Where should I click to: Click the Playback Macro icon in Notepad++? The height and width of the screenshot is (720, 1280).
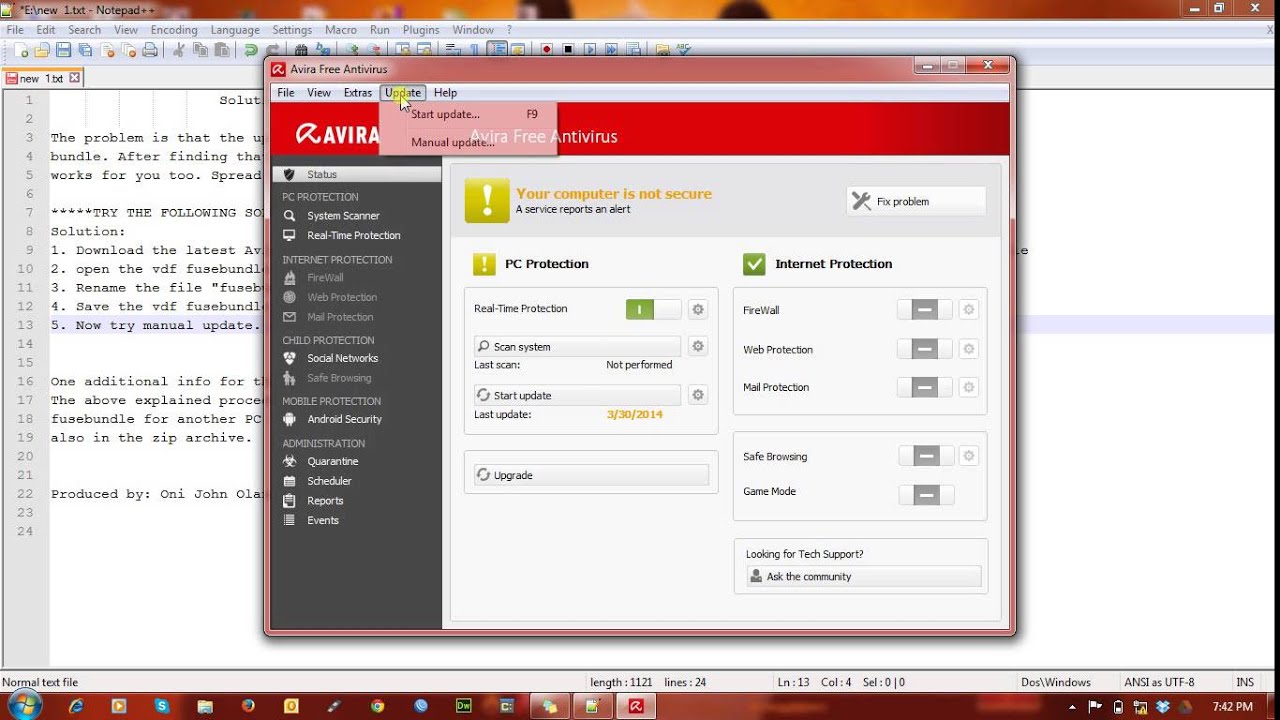coord(589,49)
